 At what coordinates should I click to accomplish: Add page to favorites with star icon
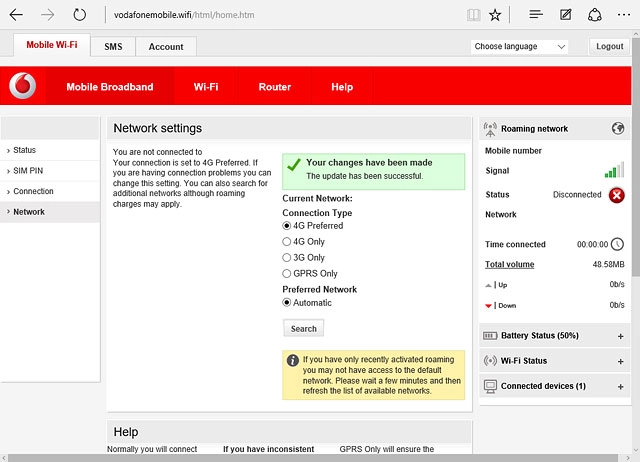coord(495,15)
